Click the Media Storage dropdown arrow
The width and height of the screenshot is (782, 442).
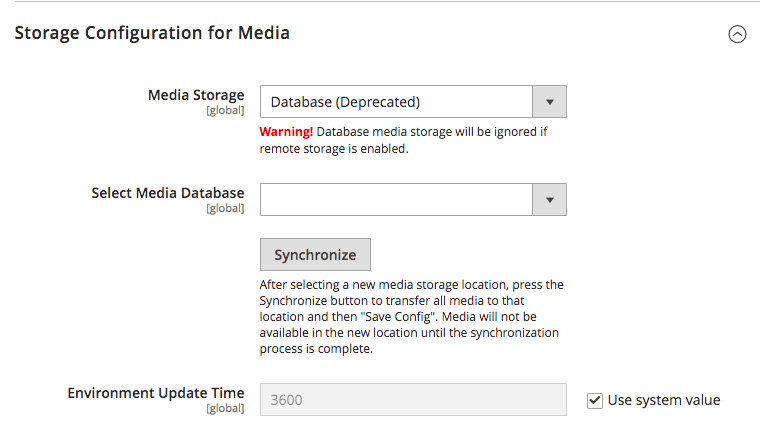pyautogui.click(x=549, y=101)
